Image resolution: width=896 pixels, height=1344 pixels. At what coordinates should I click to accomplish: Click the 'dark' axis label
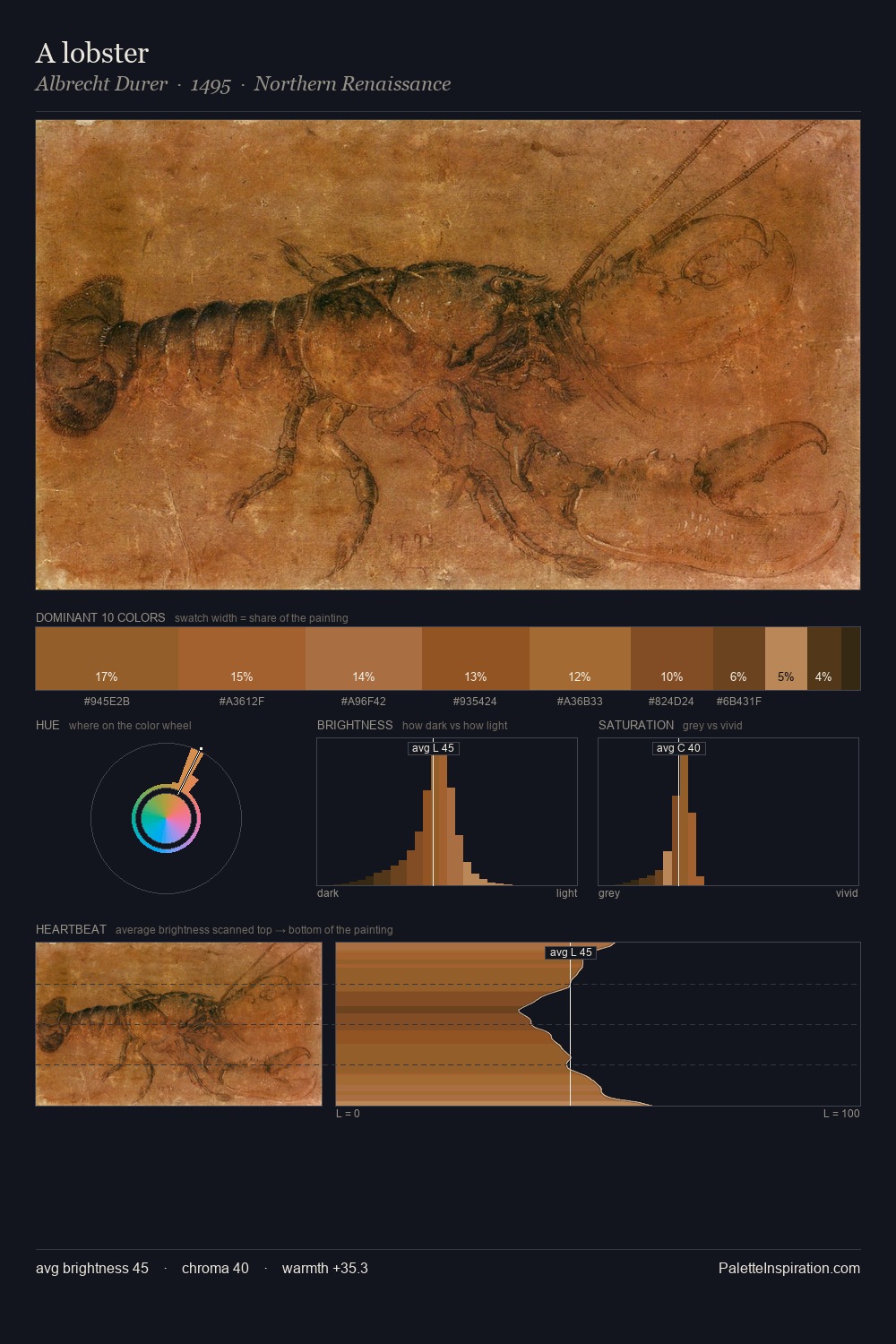pyautogui.click(x=328, y=893)
